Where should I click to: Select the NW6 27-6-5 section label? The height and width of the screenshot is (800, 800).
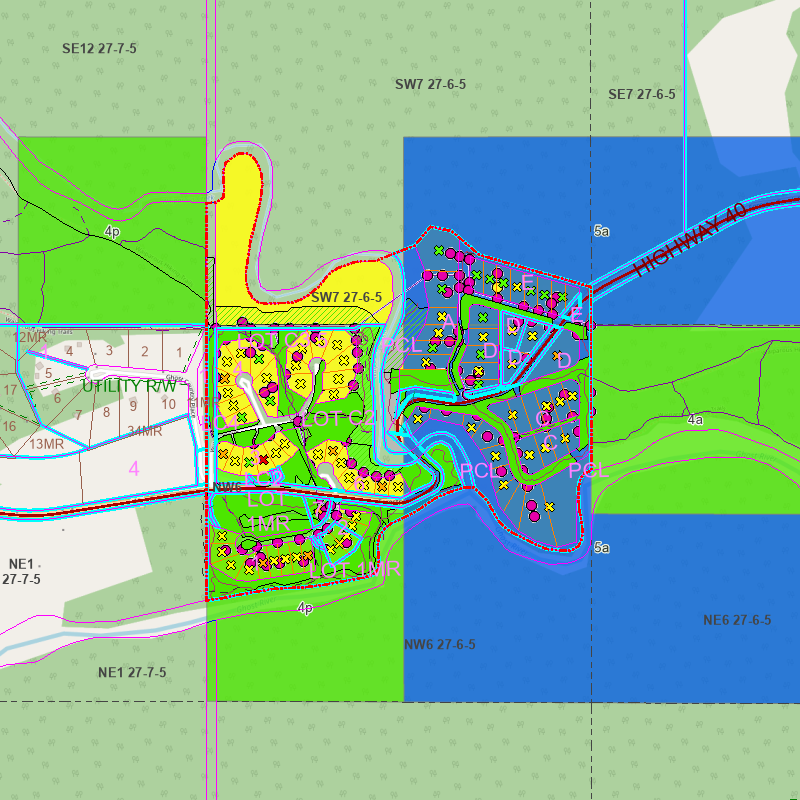click(x=440, y=645)
